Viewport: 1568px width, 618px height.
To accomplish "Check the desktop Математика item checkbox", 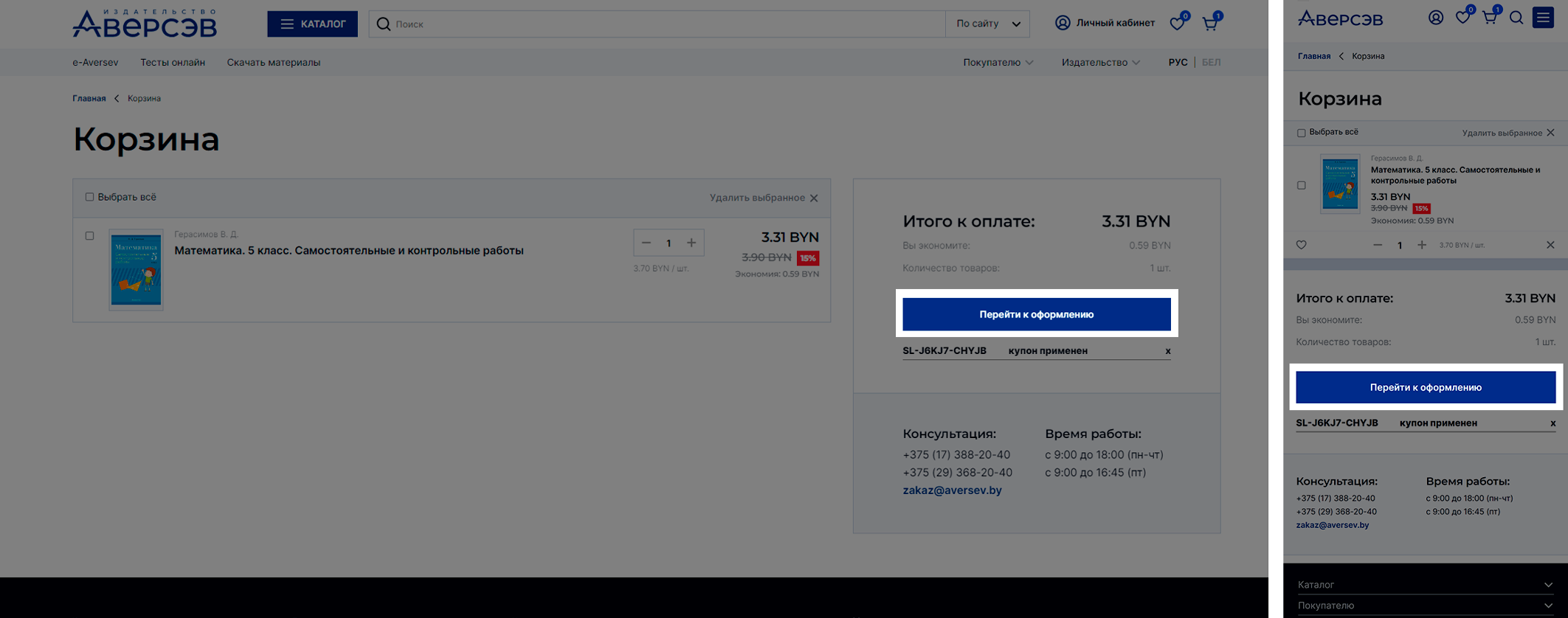I will coord(89,236).
